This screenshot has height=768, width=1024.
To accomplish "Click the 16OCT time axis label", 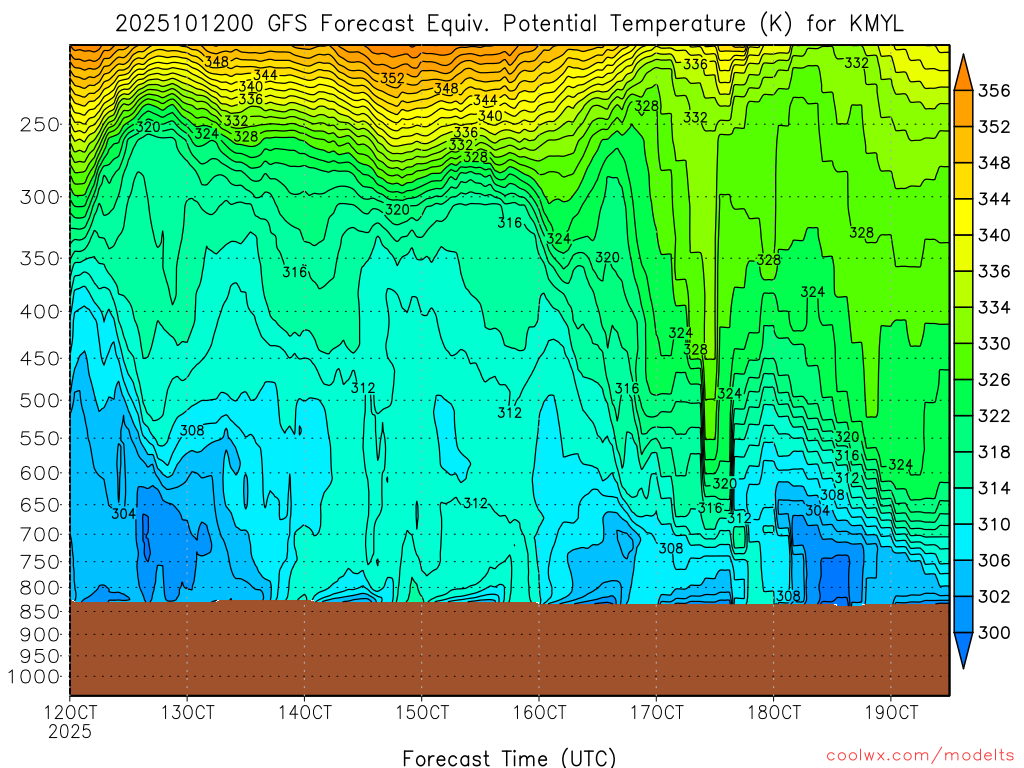I will pos(539,712).
